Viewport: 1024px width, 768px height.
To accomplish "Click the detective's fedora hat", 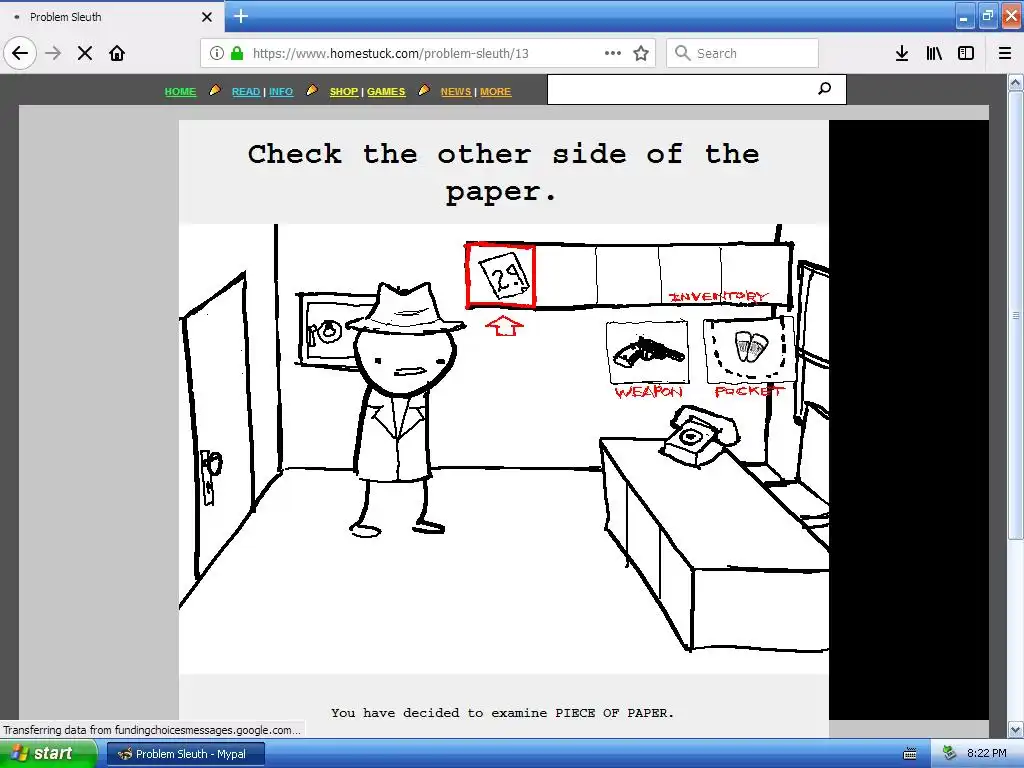I will coord(405,309).
